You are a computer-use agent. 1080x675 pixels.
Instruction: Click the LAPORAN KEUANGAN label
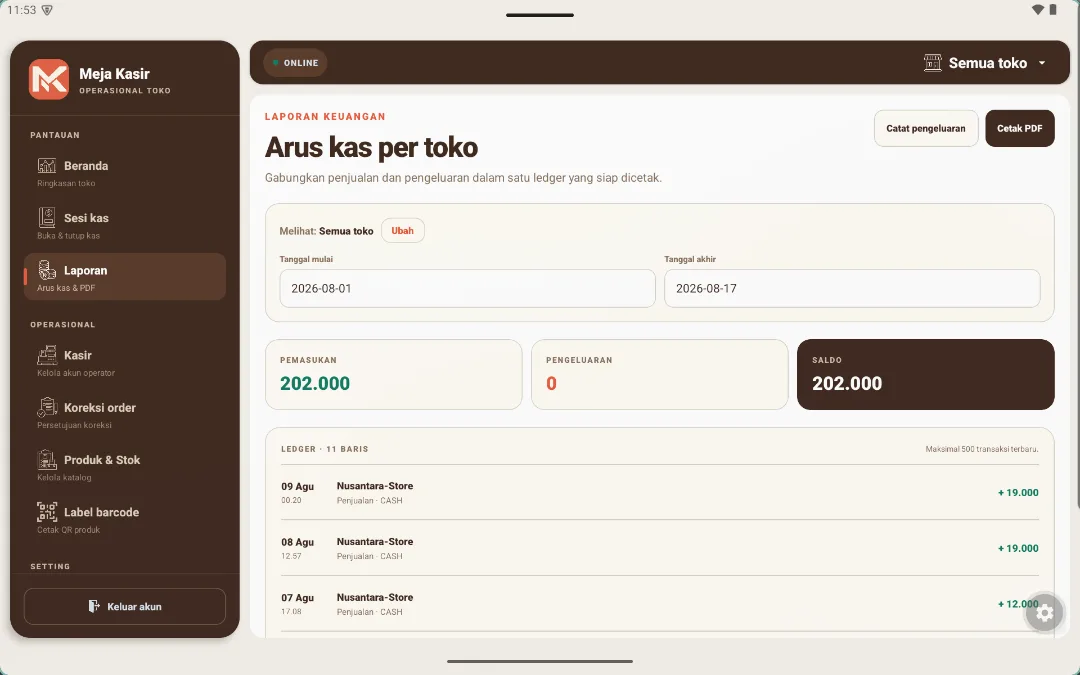pos(325,116)
